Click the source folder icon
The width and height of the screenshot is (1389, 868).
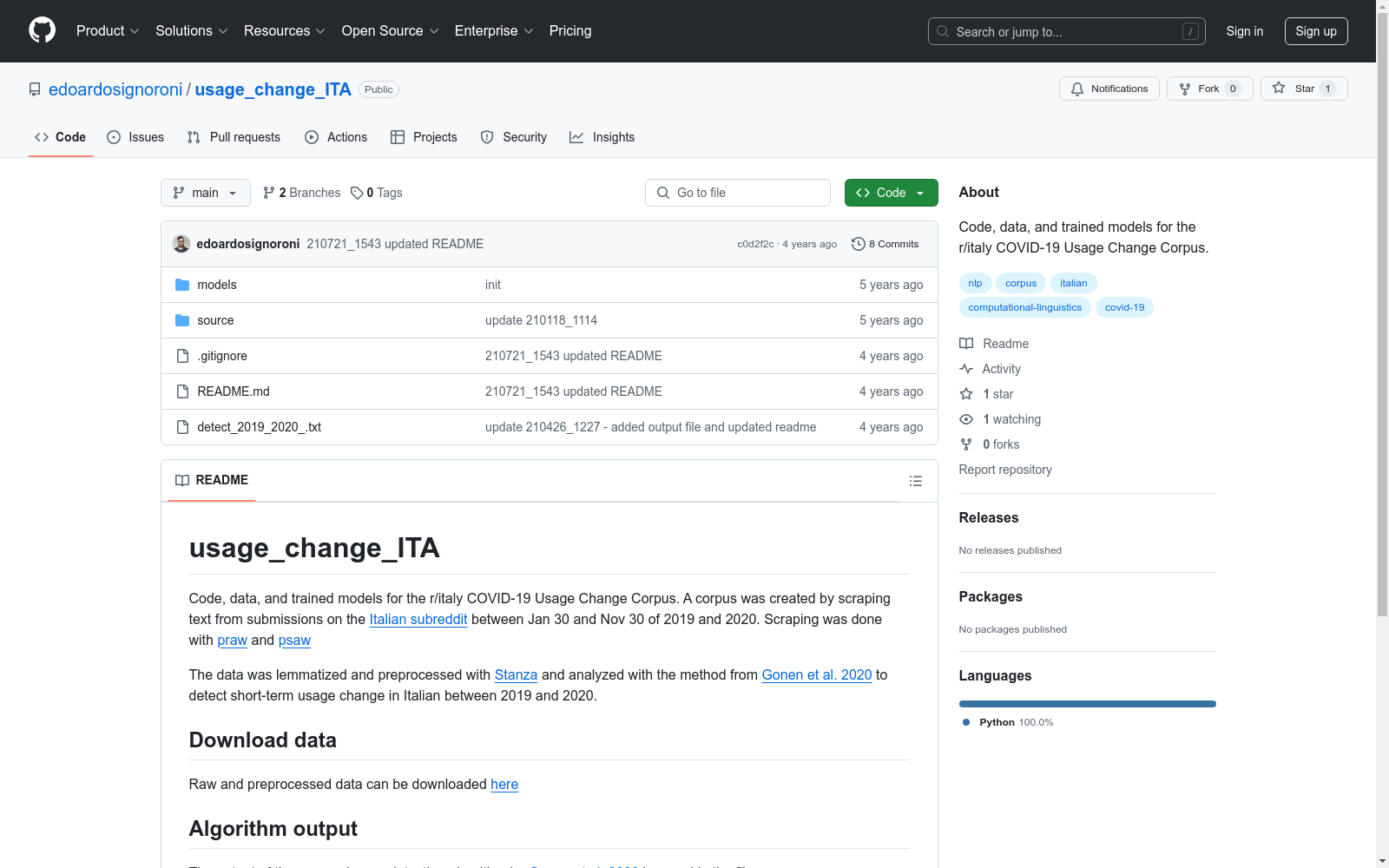coord(182,320)
